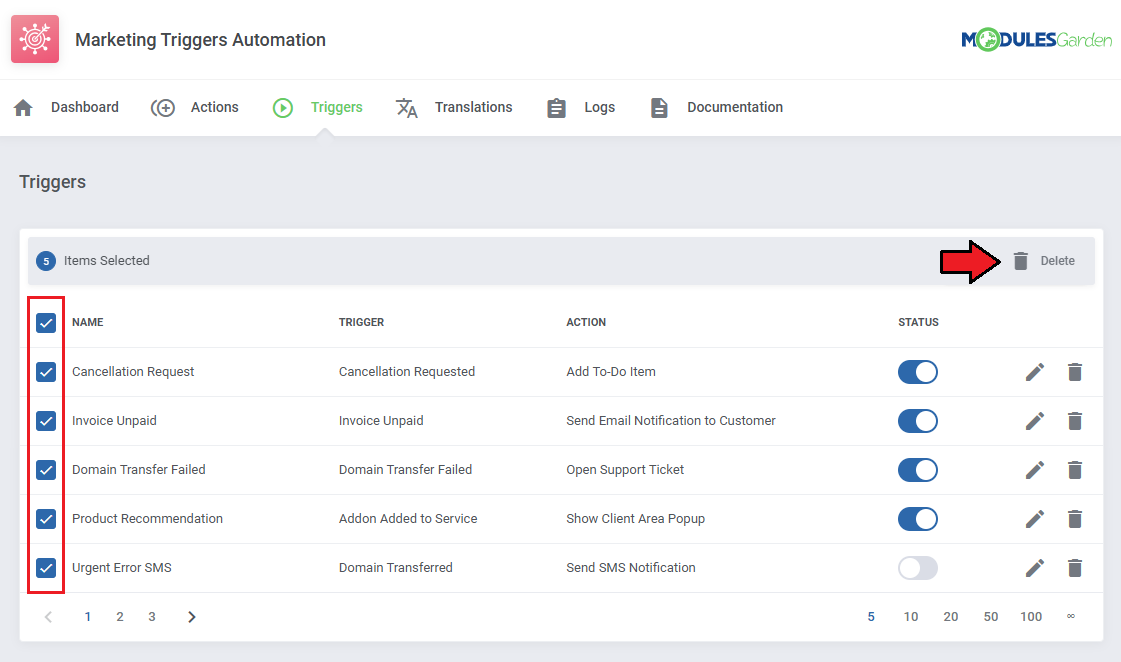Click the Delete label for selected items

click(1057, 261)
